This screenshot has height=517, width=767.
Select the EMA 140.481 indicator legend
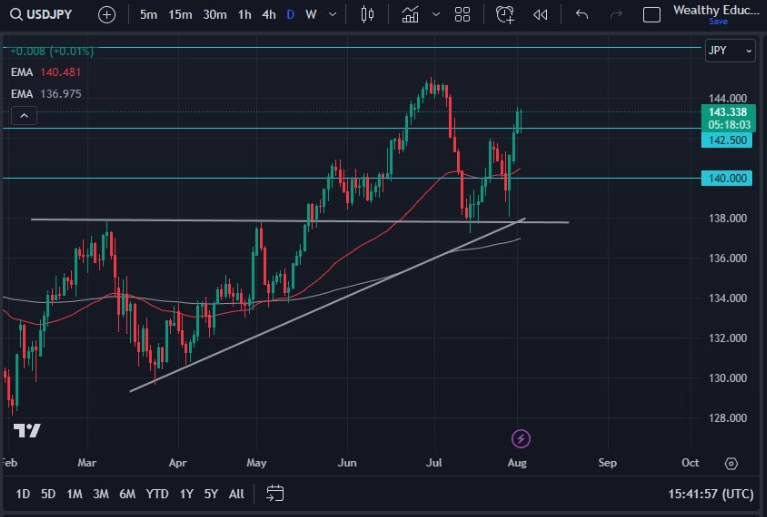click(45, 72)
